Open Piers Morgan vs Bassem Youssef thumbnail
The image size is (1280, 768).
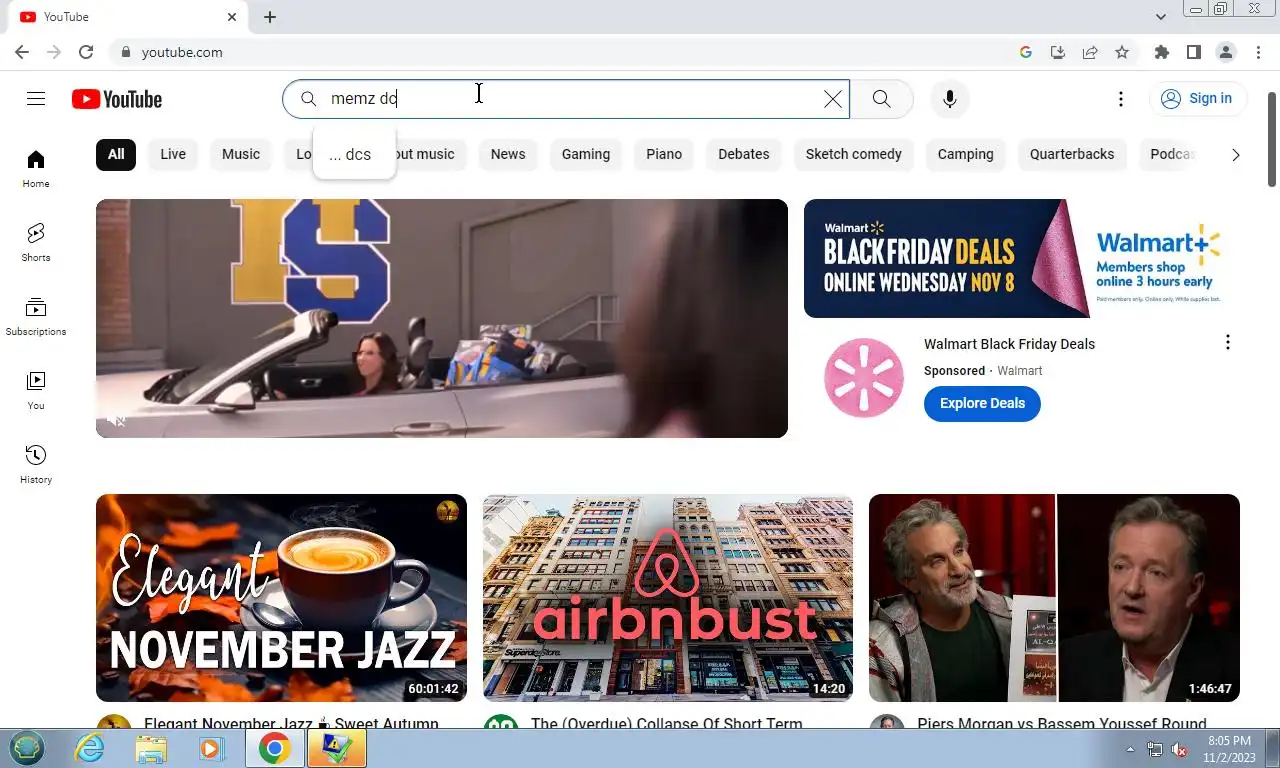pos(1054,598)
